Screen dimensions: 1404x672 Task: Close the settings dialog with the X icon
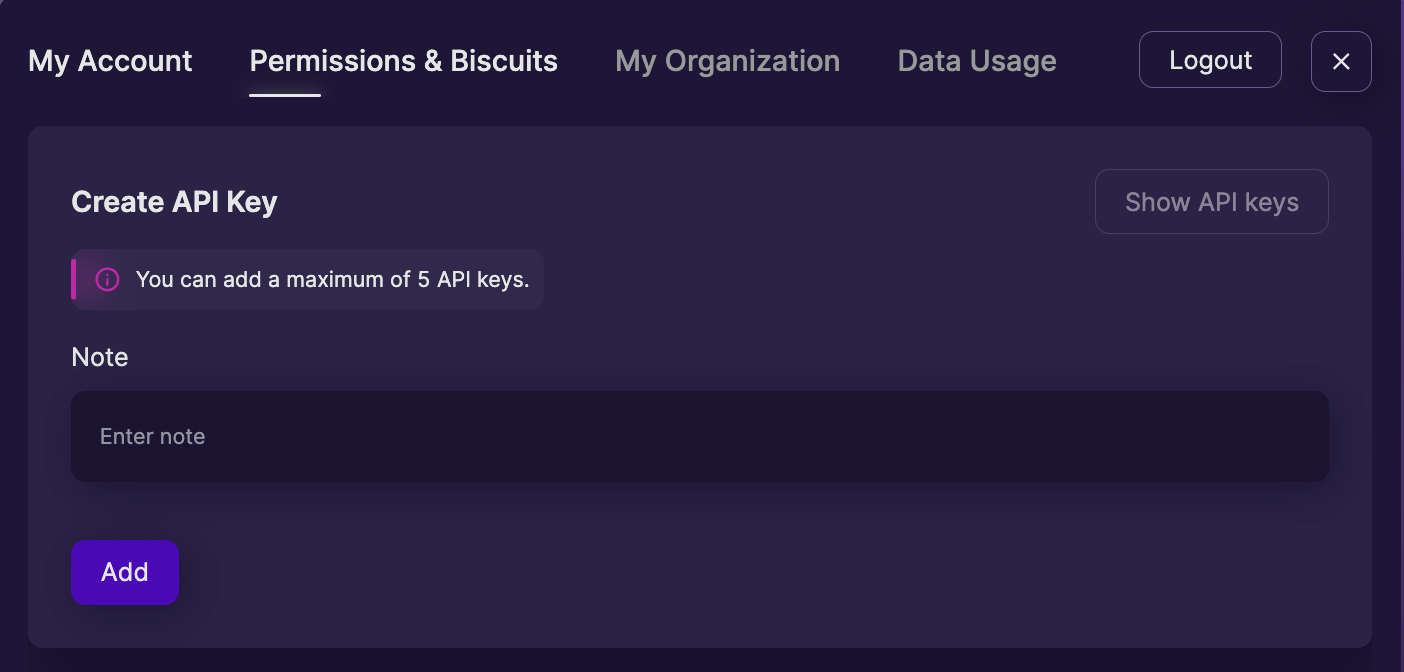[1341, 61]
